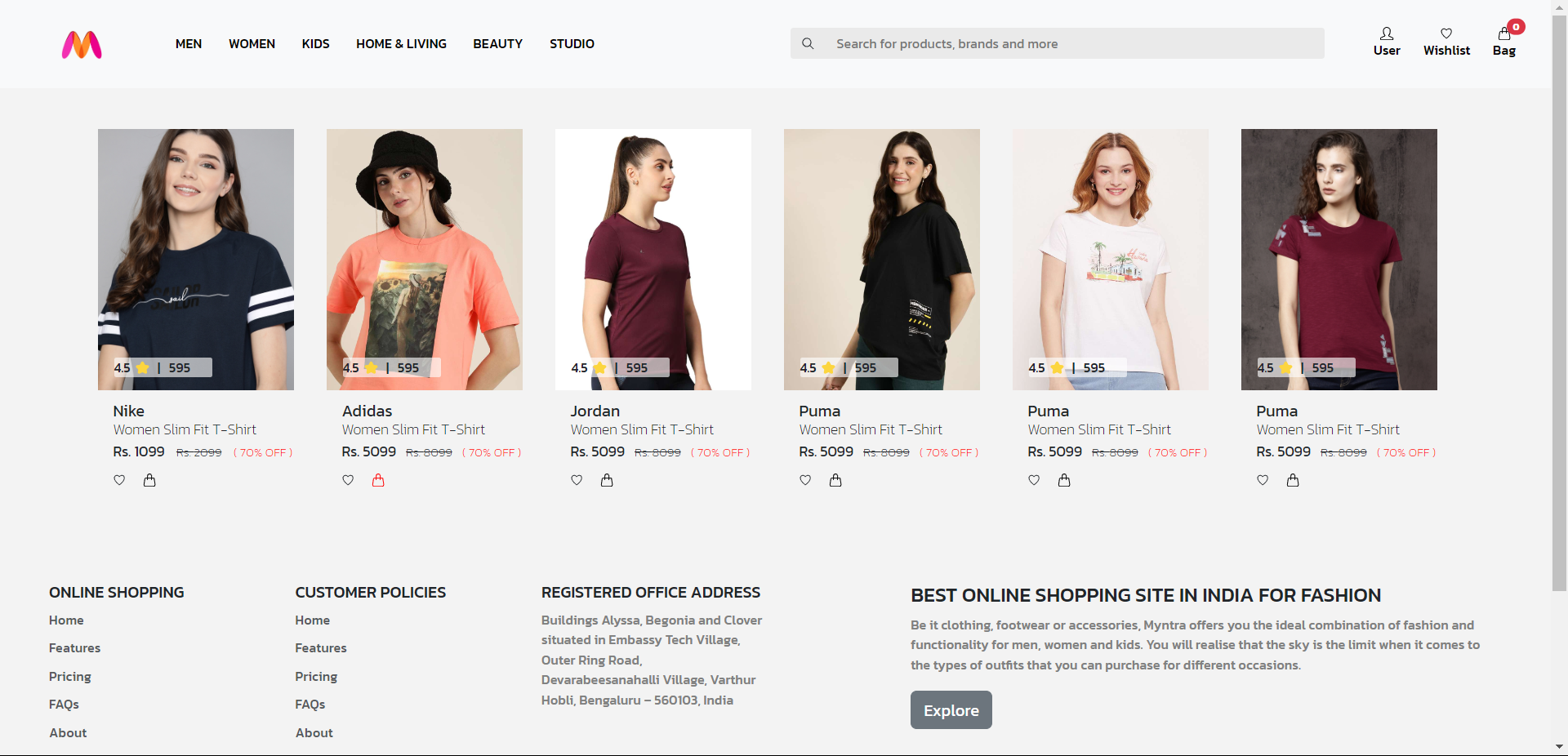Wishlist the white Puma T-Shirt

coord(1034,480)
